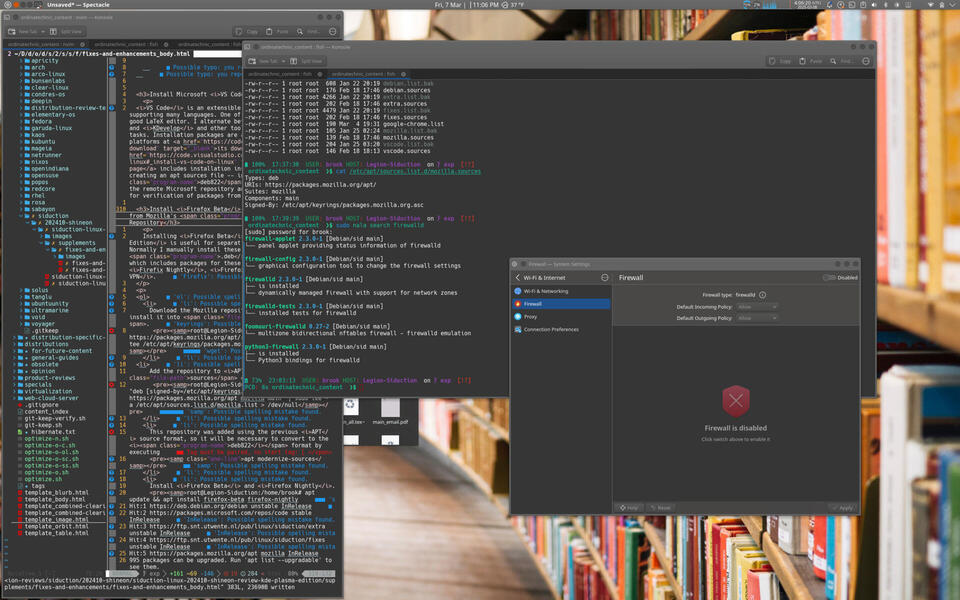Click Copy in the front Konsole toolbar
Image resolution: width=960 pixels, height=600 pixels.
point(780,61)
